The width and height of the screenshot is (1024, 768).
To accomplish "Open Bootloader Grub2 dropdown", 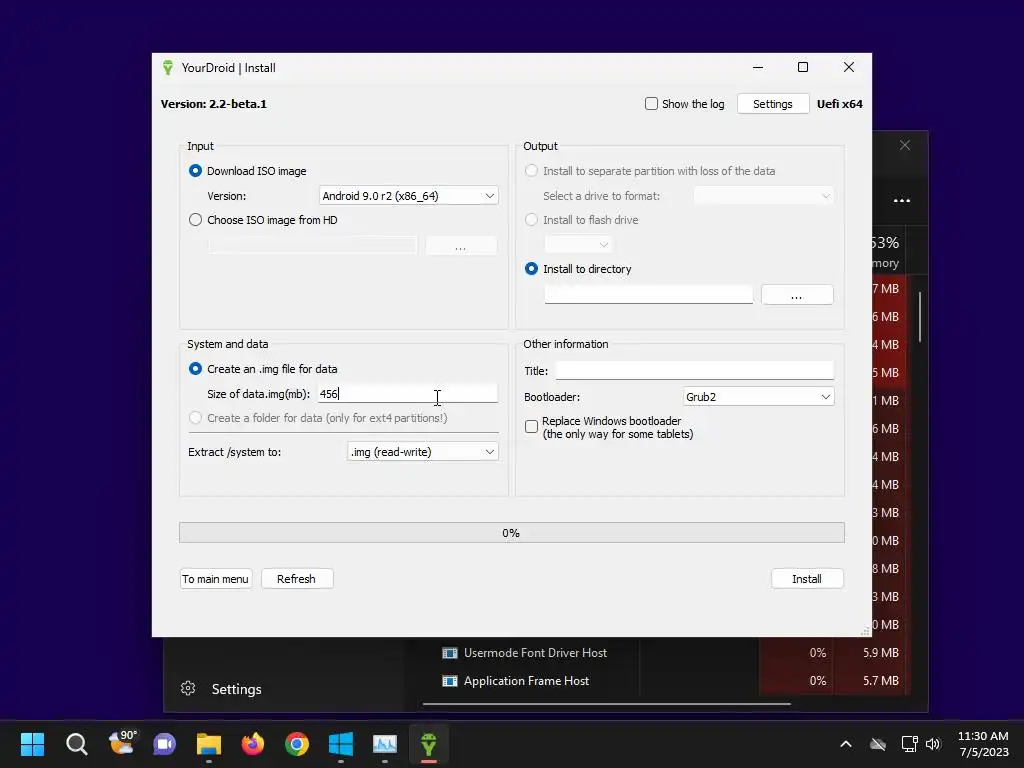I will click(x=758, y=397).
